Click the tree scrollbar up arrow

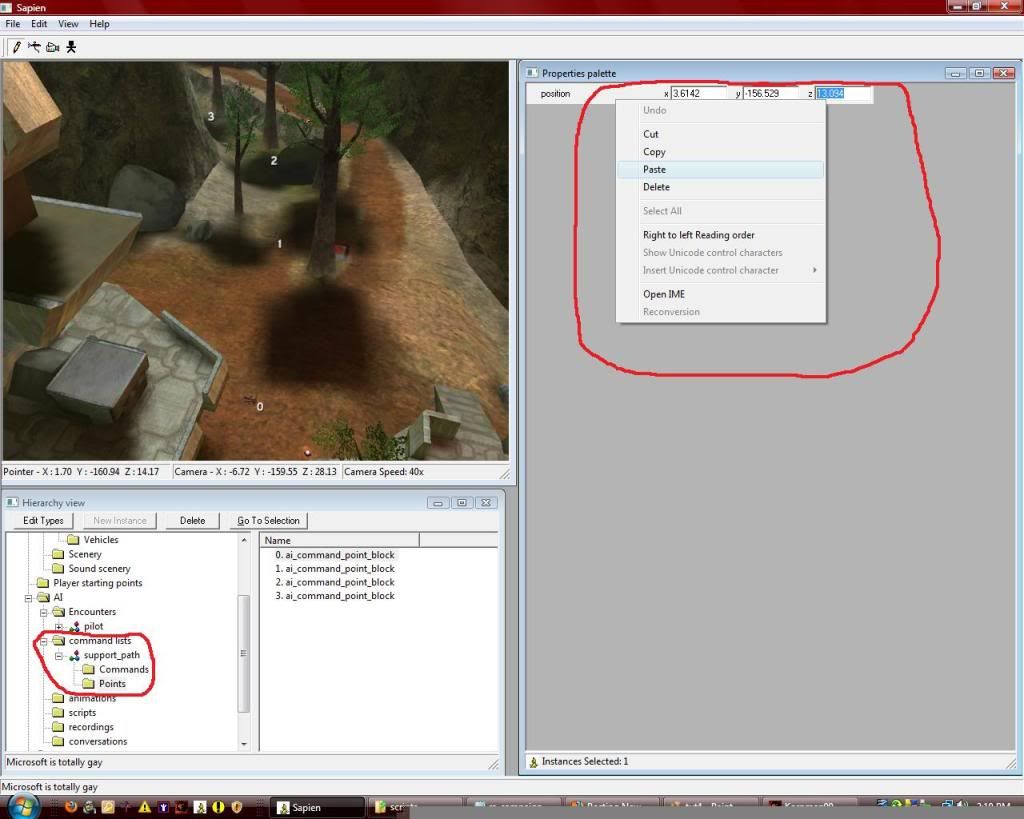[x=244, y=540]
